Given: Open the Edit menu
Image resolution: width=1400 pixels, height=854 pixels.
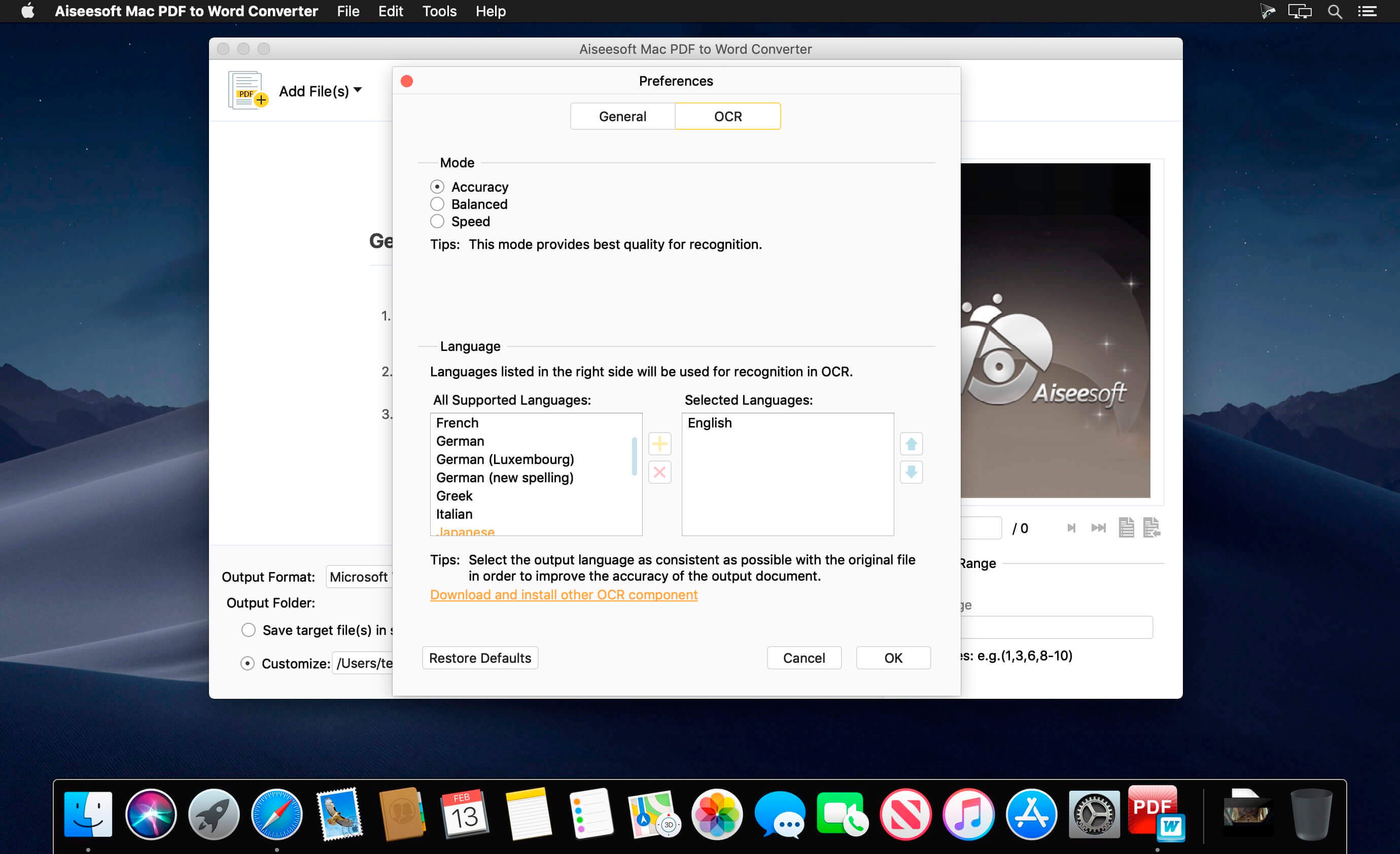Looking at the screenshot, I should point(391,11).
